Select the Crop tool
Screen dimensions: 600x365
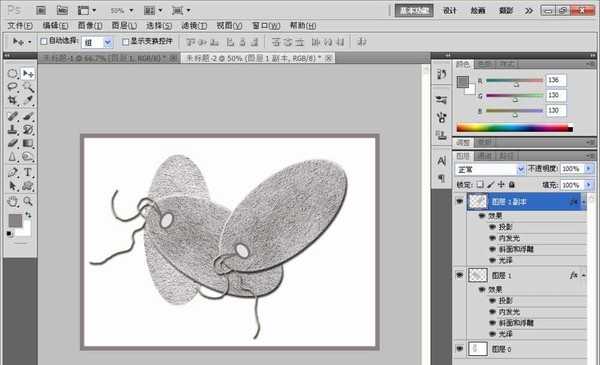[13, 101]
